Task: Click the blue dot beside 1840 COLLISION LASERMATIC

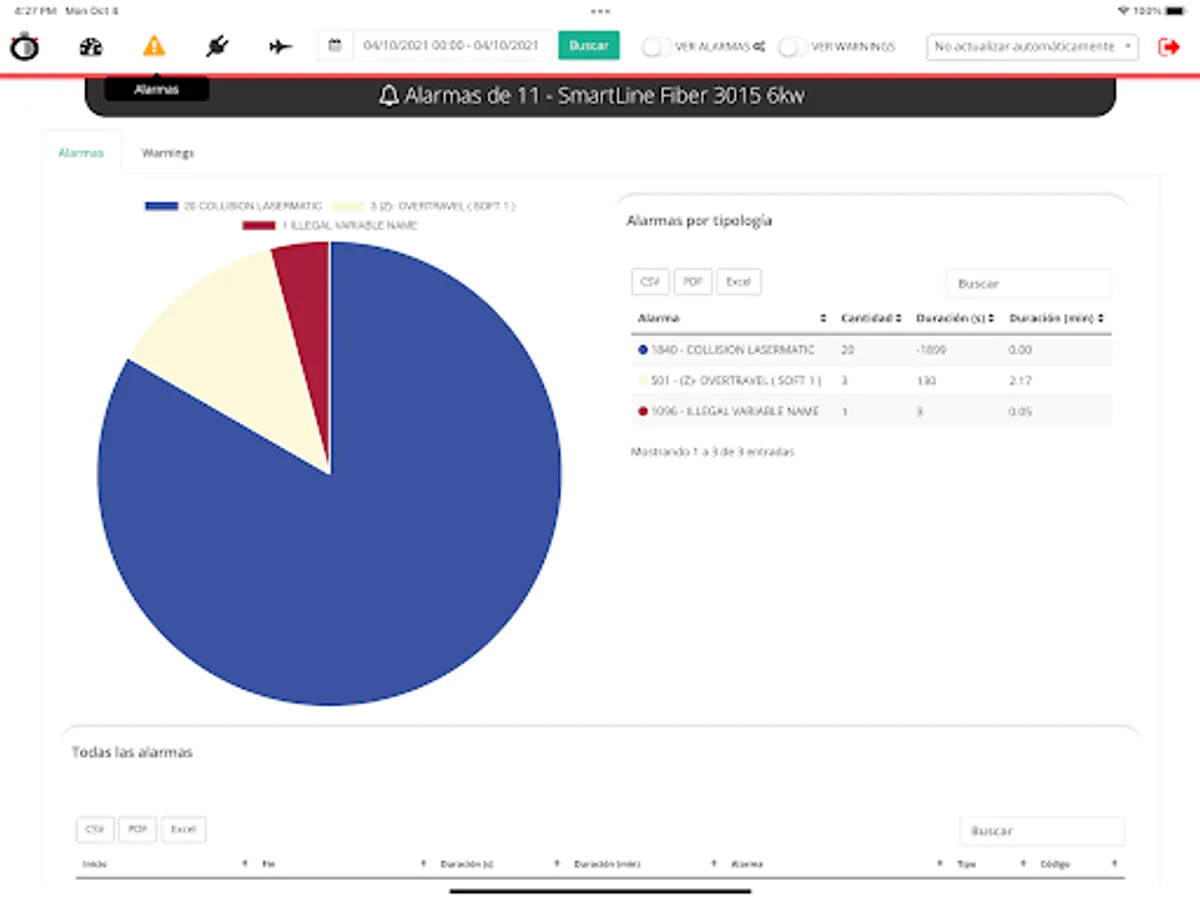Action: click(643, 350)
